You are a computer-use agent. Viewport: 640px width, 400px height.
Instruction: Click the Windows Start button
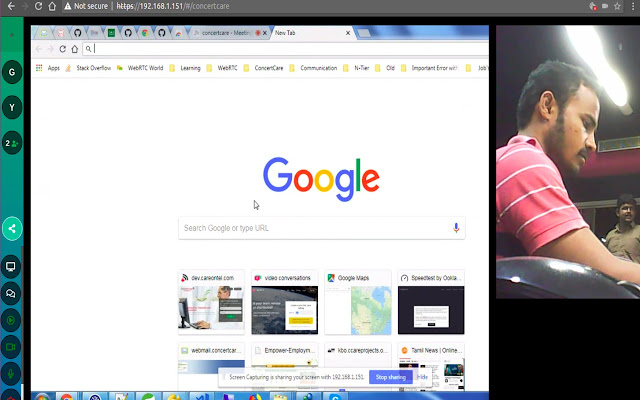pos(42,396)
